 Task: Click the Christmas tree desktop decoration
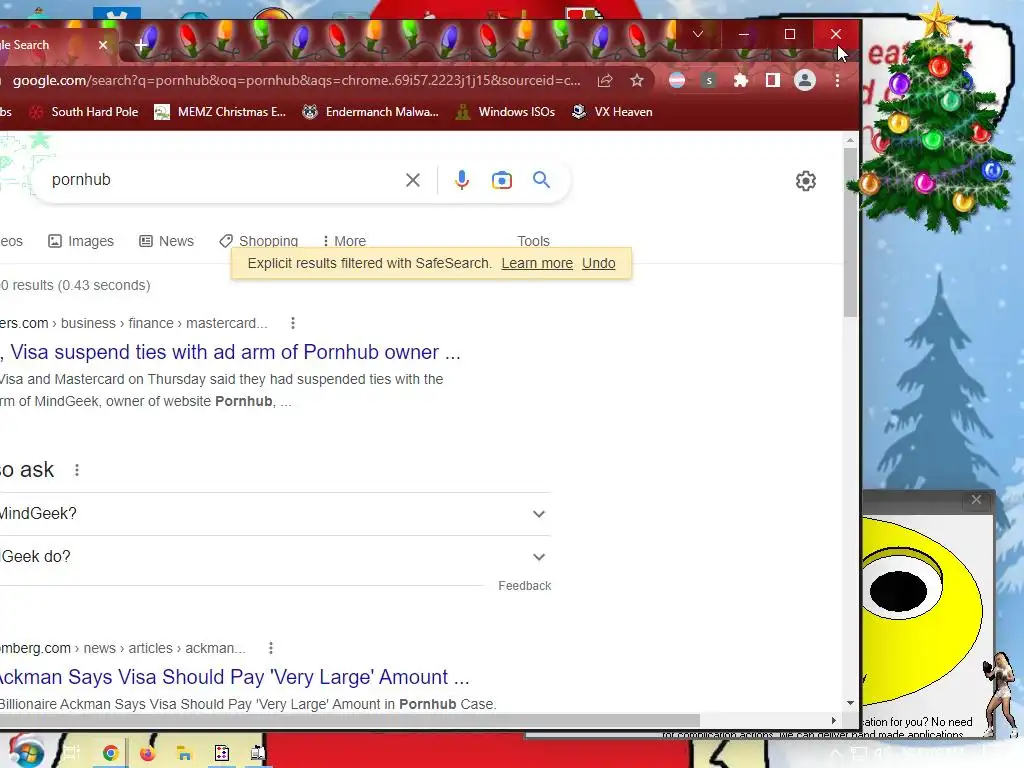click(934, 124)
